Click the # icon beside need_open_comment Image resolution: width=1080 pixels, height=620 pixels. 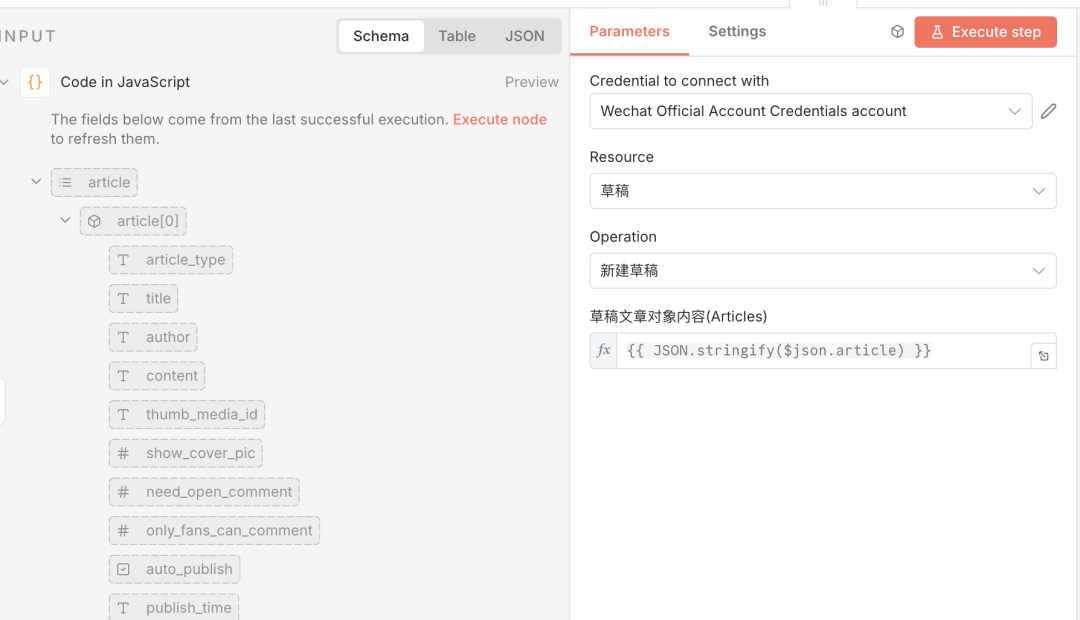(x=124, y=492)
